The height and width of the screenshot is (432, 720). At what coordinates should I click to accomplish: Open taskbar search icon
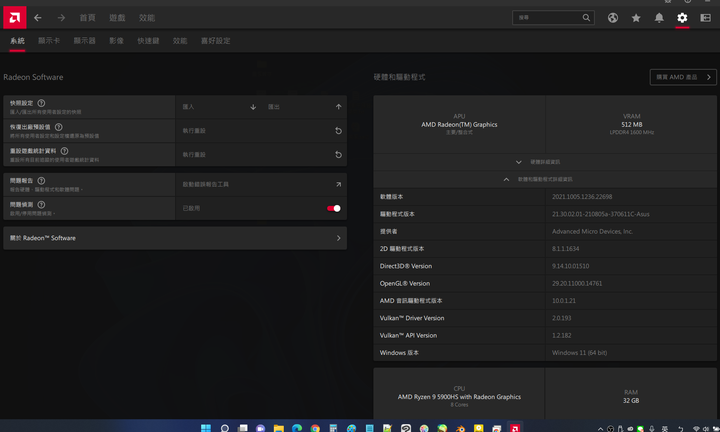[x=225, y=428]
